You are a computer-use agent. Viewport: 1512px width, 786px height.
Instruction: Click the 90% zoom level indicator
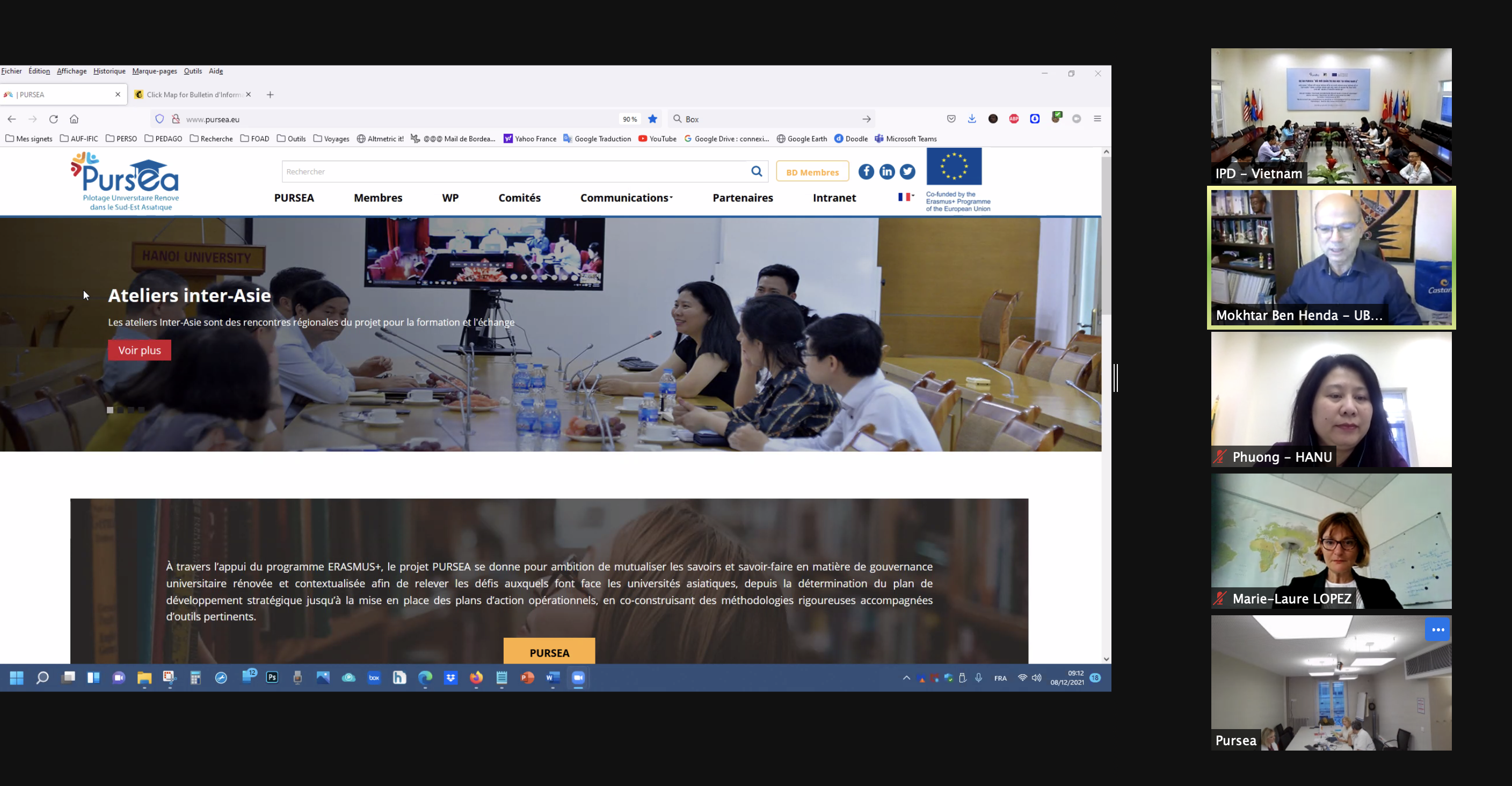tap(630, 119)
